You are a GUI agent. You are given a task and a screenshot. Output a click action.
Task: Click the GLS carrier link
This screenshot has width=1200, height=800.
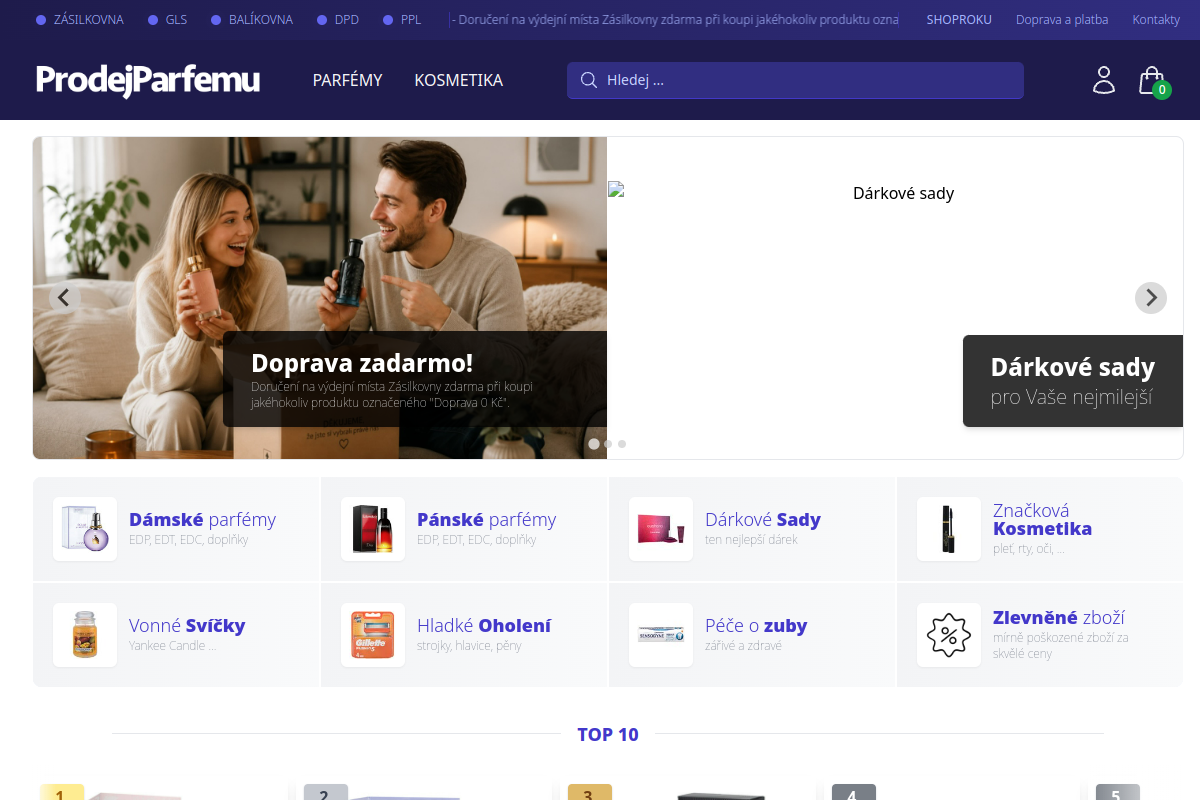(x=167, y=20)
